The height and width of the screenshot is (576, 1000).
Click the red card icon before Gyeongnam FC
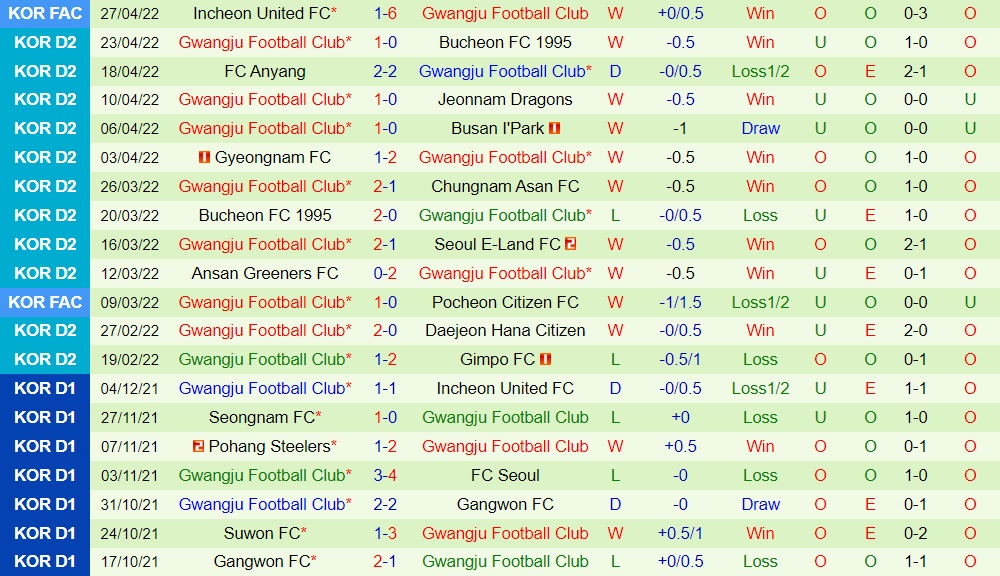tap(205, 158)
